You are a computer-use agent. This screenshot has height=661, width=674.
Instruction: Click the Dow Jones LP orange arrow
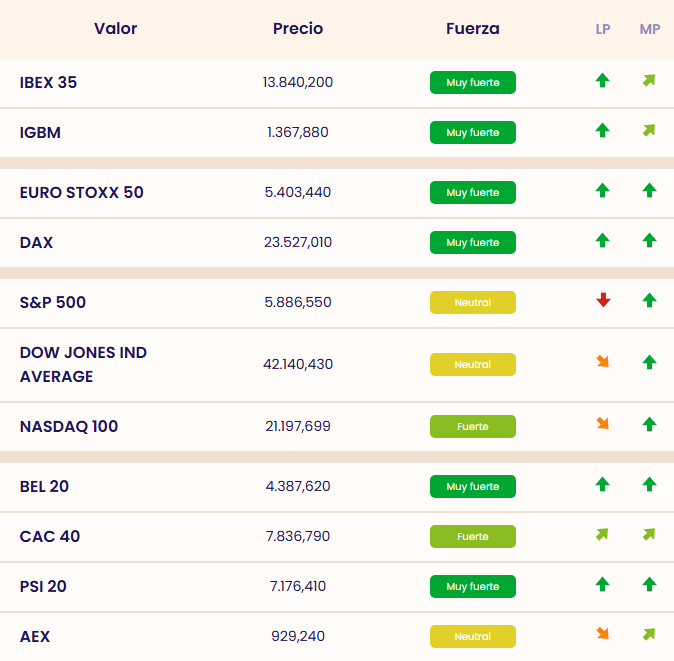tap(602, 362)
